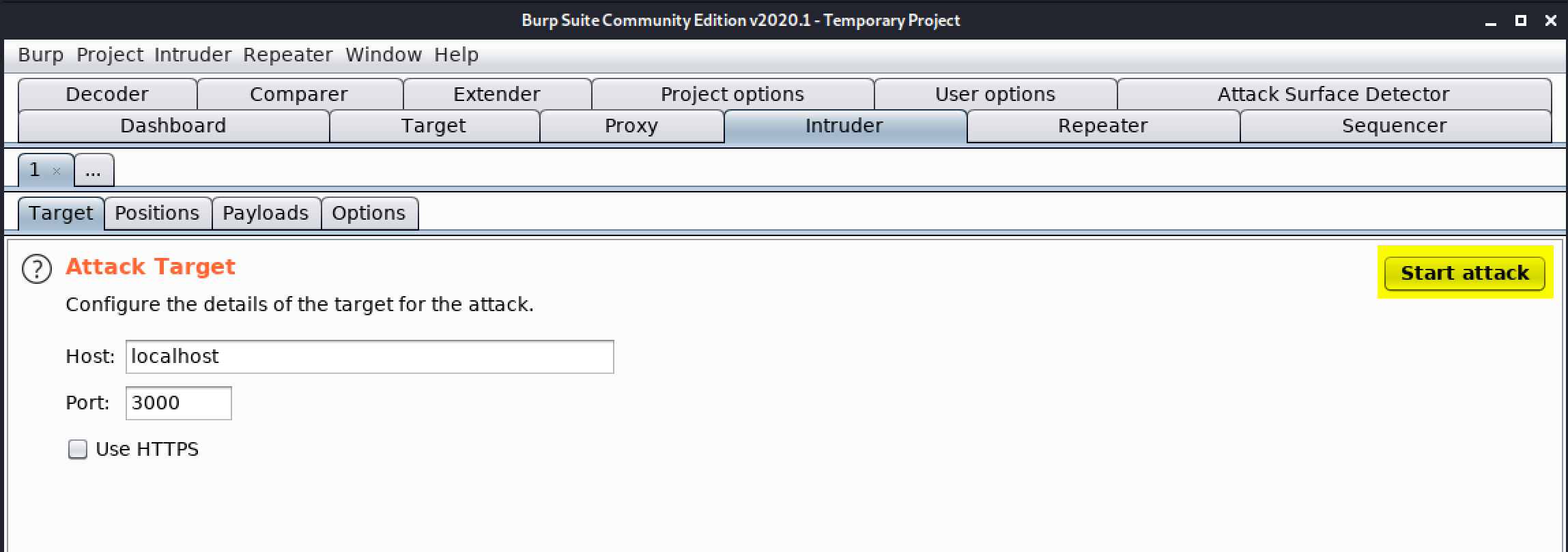This screenshot has height=552, width=1568.
Task: Open the Payloads sub-tab
Action: point(266,214)
